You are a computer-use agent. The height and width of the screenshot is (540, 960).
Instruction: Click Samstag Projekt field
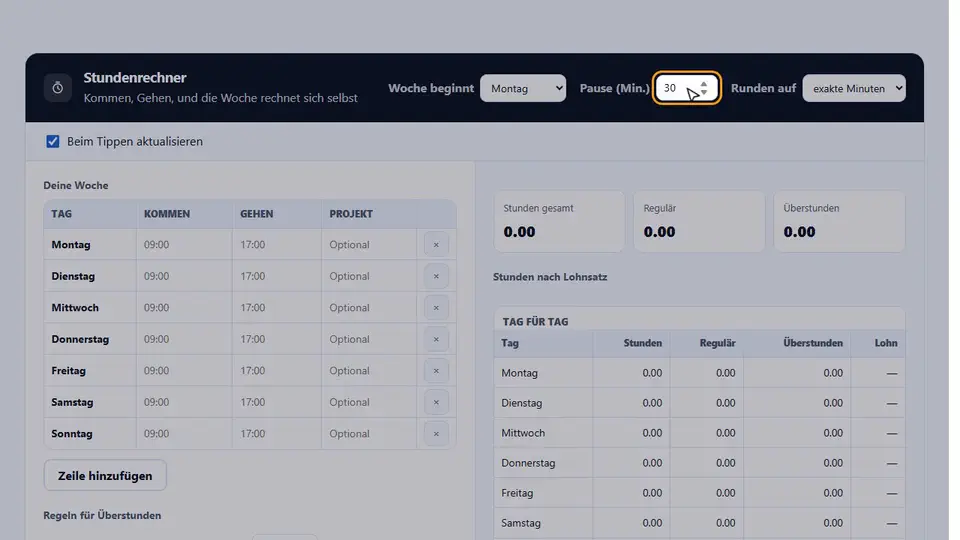(x=369, y=402)
